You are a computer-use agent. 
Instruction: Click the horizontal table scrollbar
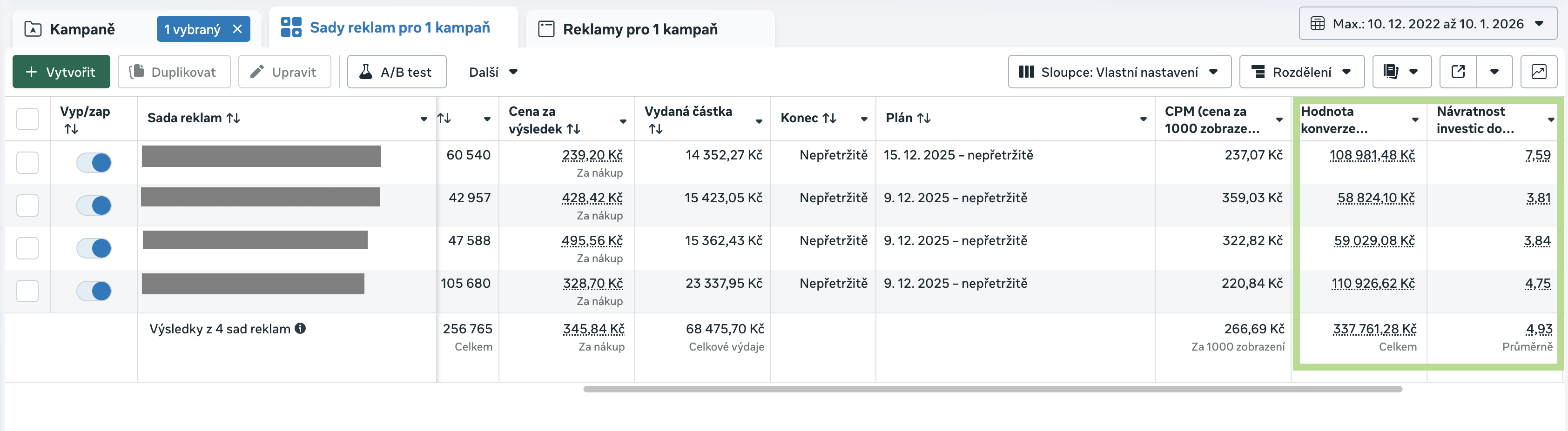coord(992,389)
